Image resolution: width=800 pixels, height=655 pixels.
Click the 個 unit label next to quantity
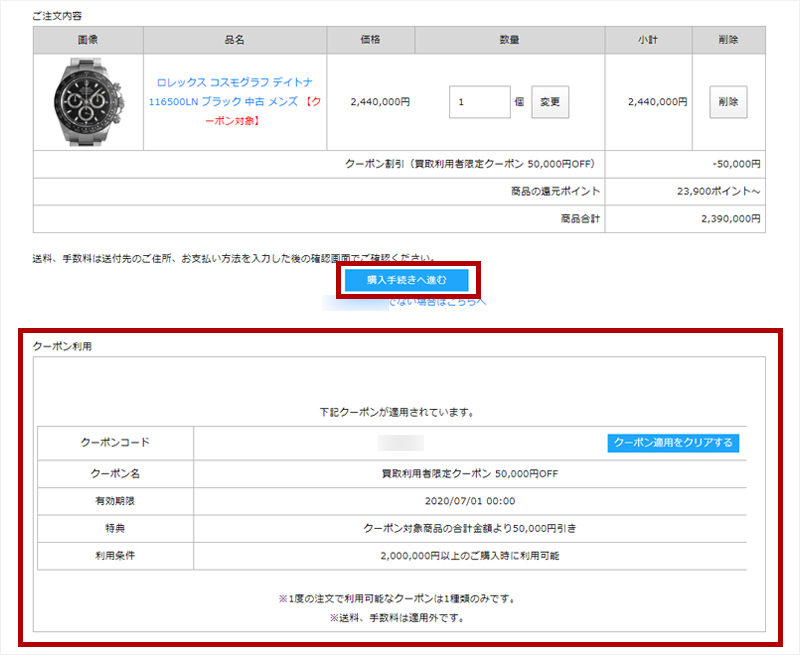coord(519,102)
